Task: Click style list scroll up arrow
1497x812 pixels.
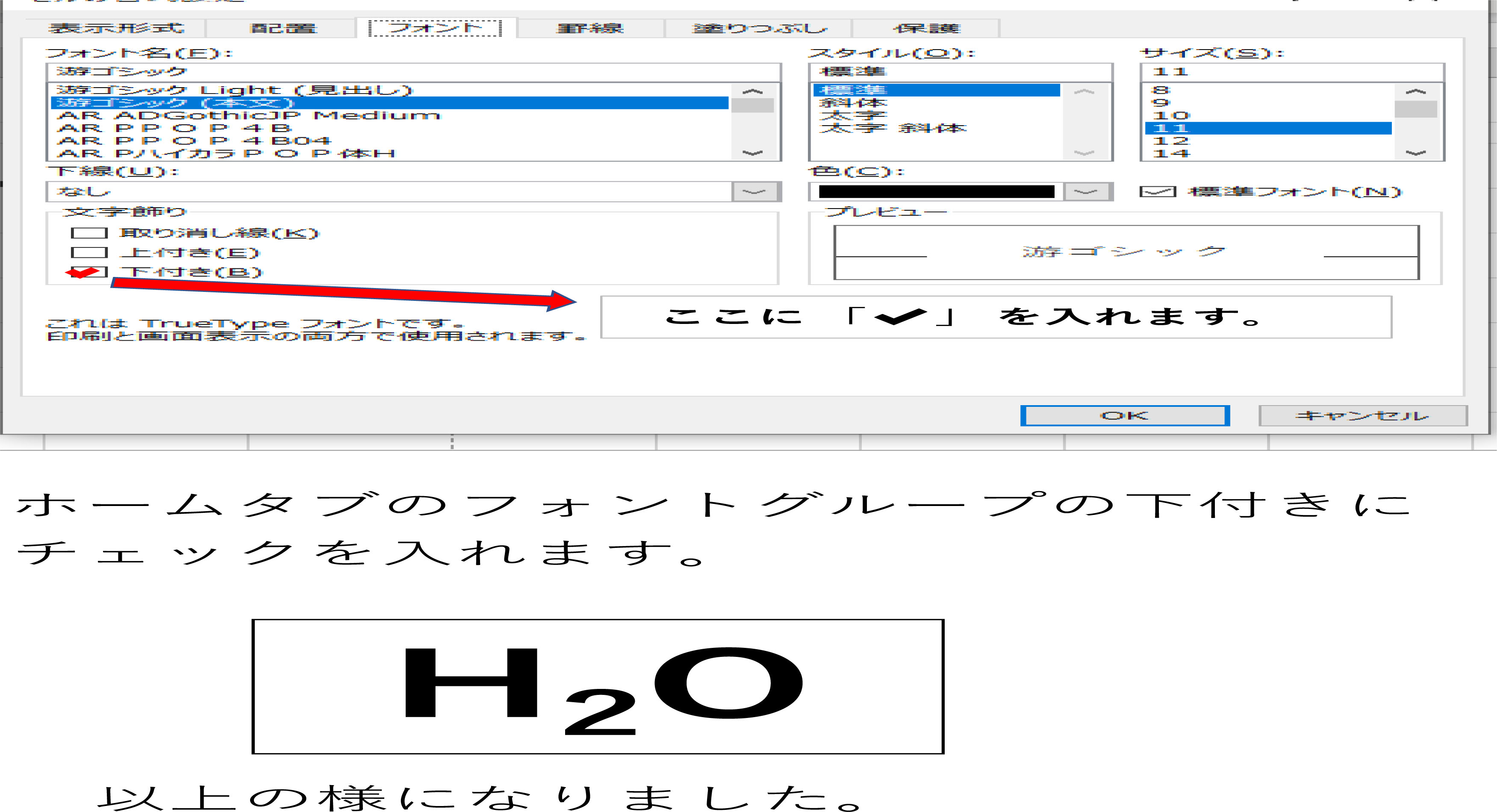Action: click(x=1084, y=92)
